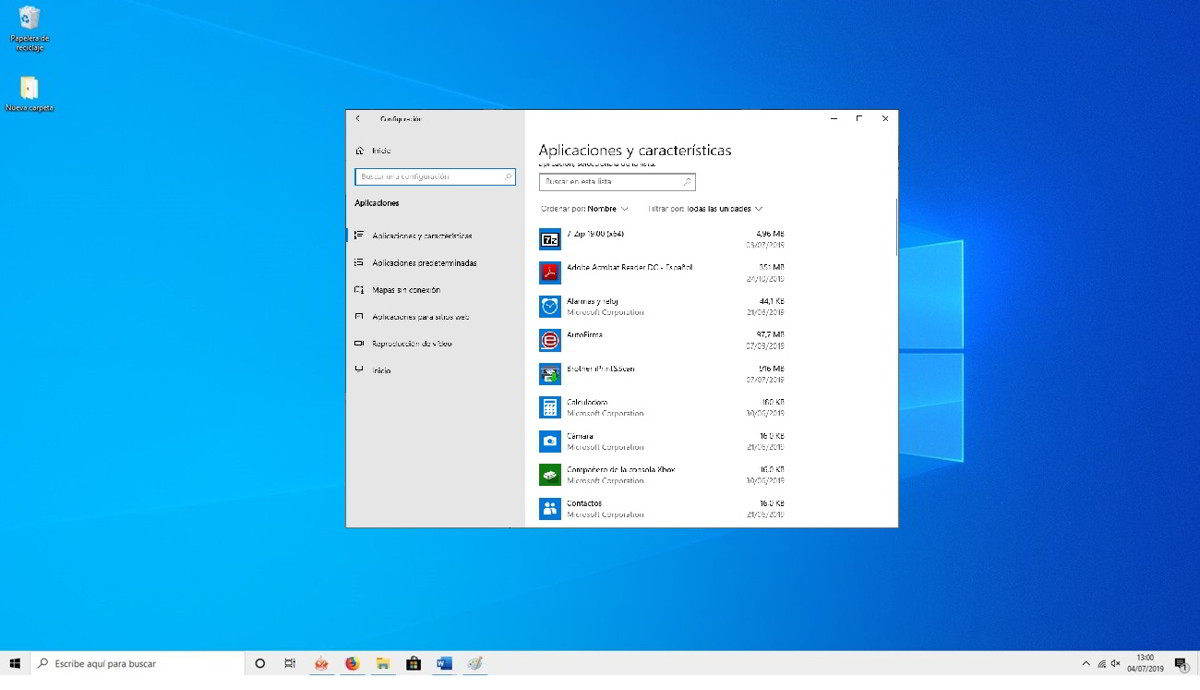Click the Buscar en esta lista field
The image size is (1200, 690).
coord(610,182)
